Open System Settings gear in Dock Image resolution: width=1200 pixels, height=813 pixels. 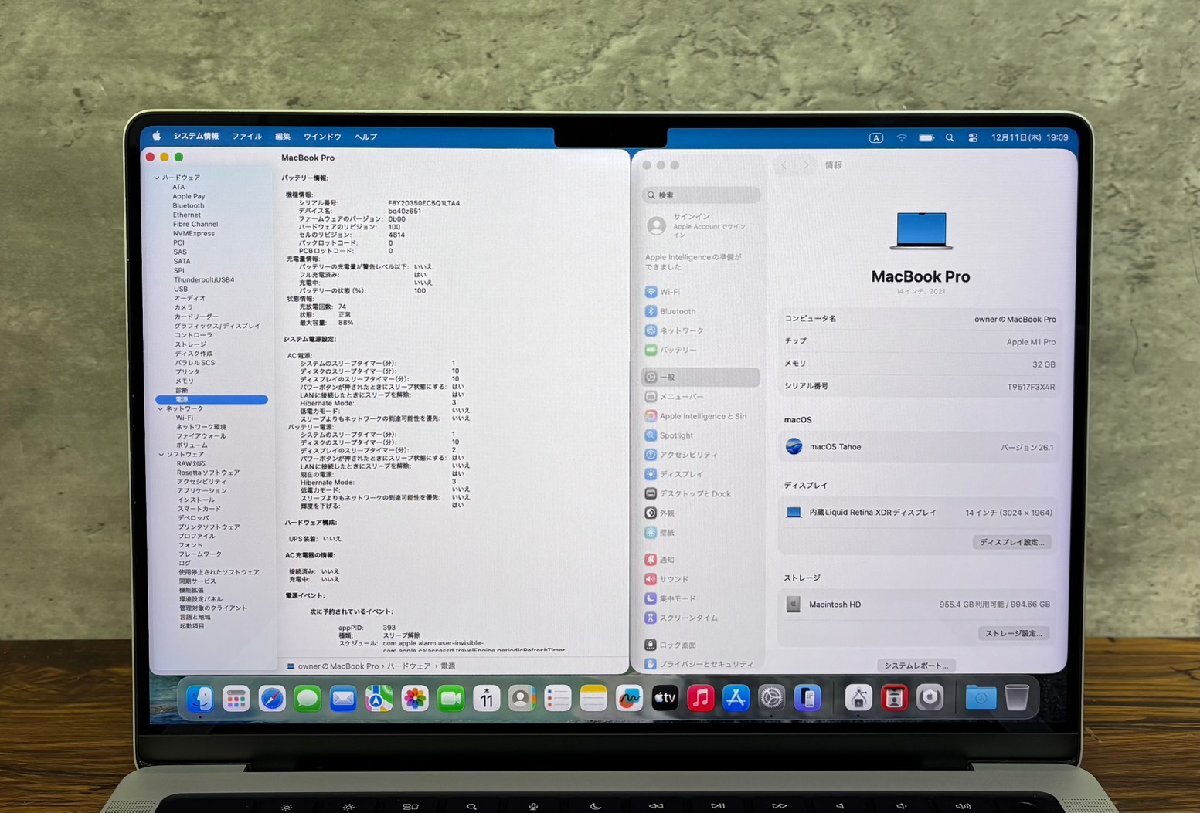tap(772, 698)
